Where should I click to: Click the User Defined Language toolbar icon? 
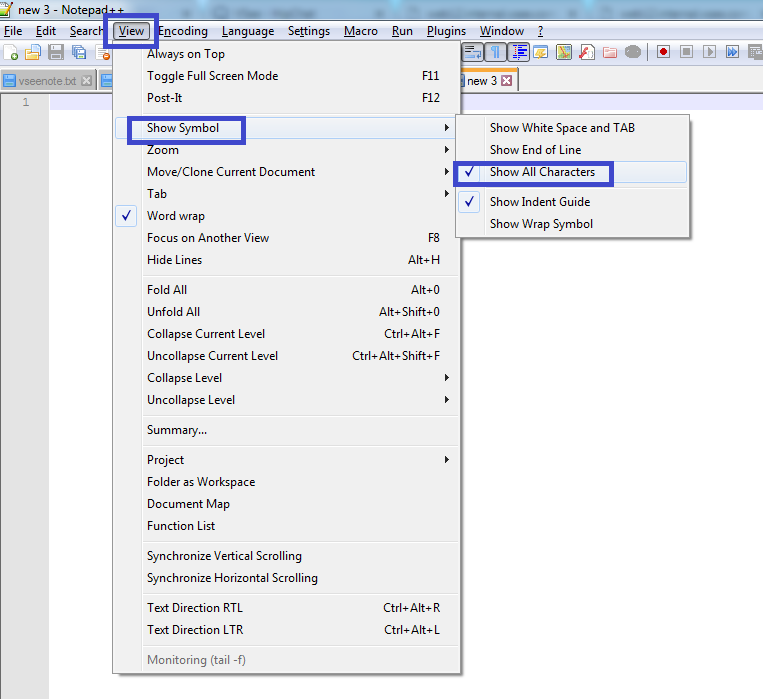[541, 52]
